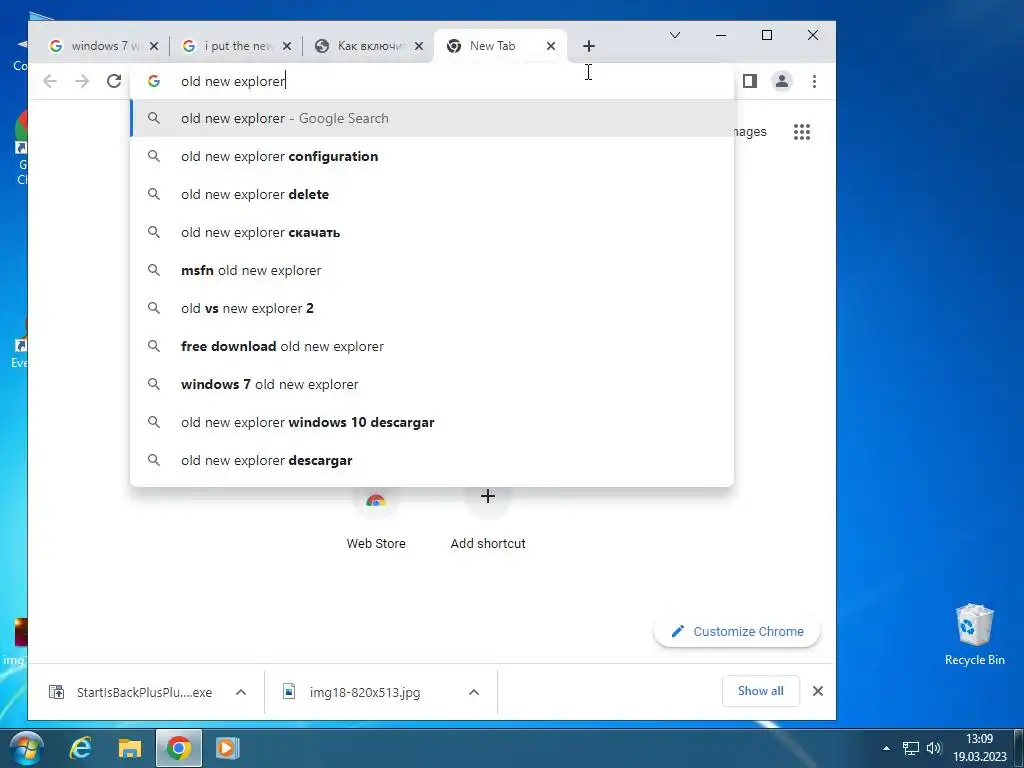Select suggestion 'old new explorer скачать'
The width and height of the screenshot is (1024, 768).
432,232
